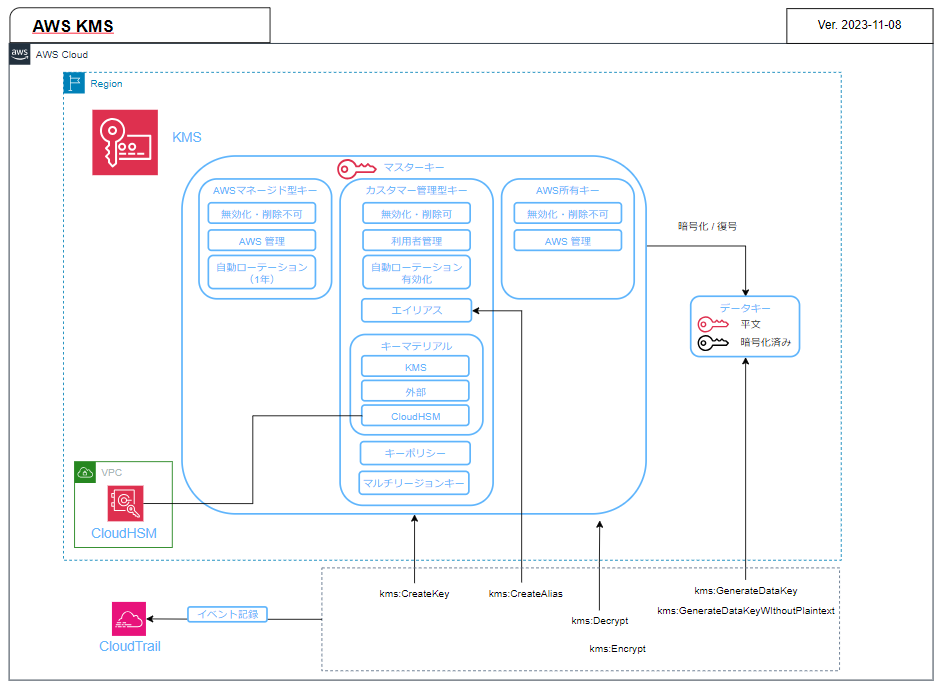Select the マルチリージョンキー box

415,481
